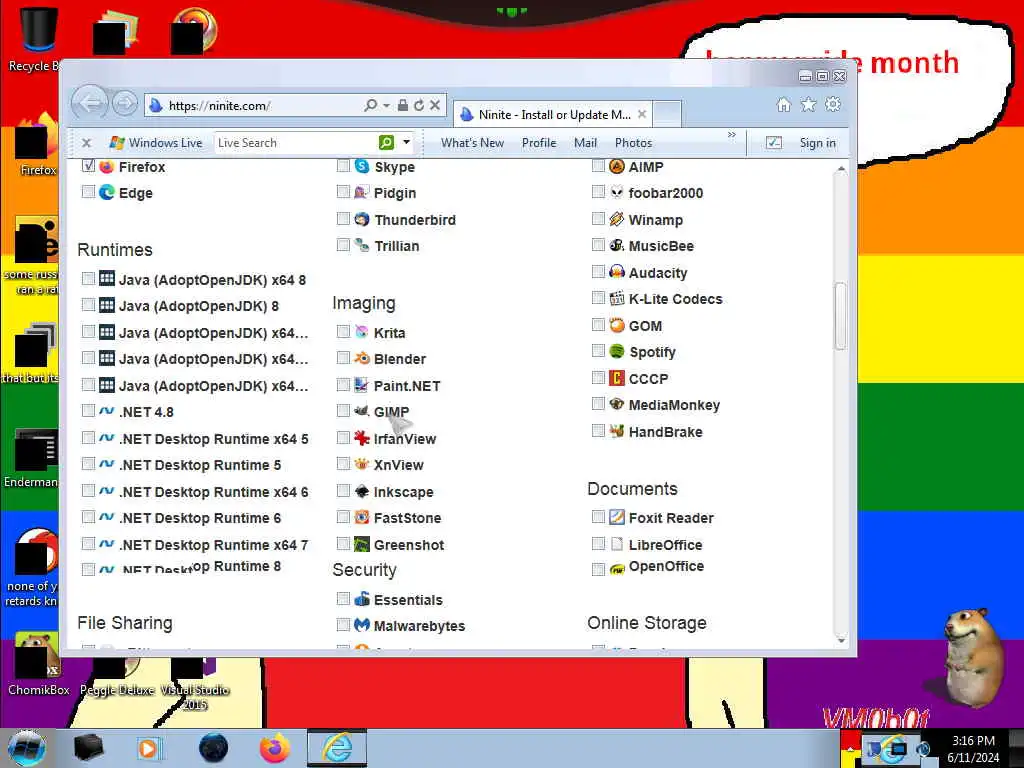Image resolution: width=1024 pixels, height=768 pixels.
Task: Open Firefox from the taskbar
Action: (x=275, y=748)
